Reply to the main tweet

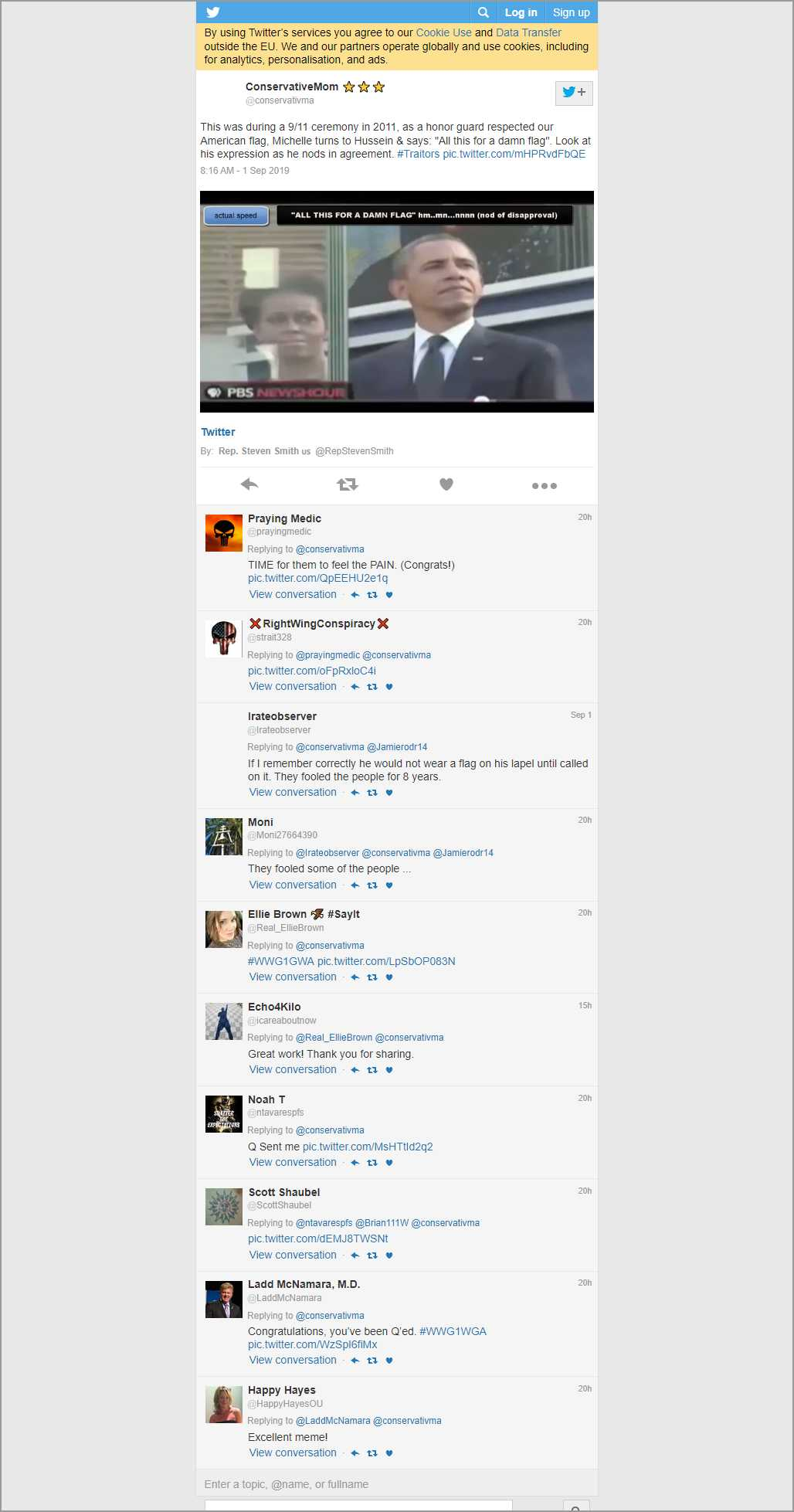(x=249, y=484)
